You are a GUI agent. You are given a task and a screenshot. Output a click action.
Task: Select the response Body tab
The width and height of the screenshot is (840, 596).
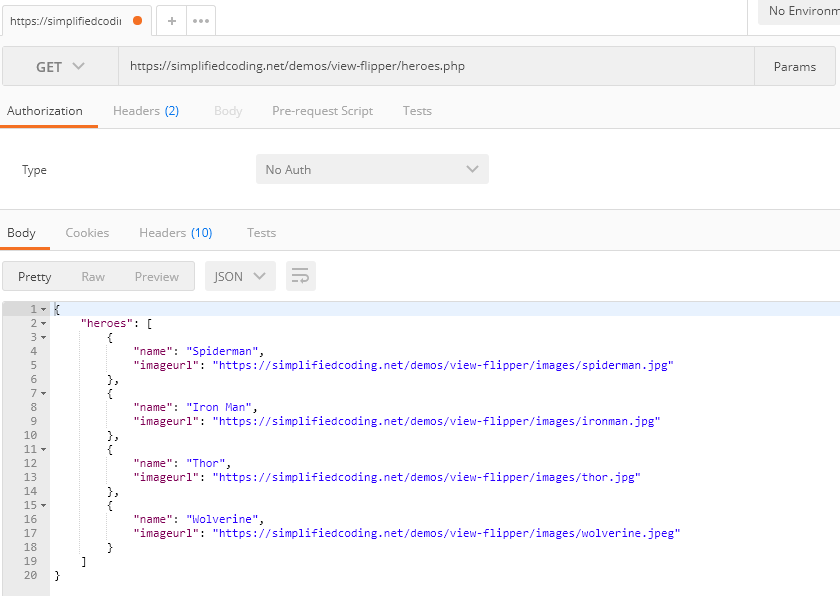click(x=21, y=233)
